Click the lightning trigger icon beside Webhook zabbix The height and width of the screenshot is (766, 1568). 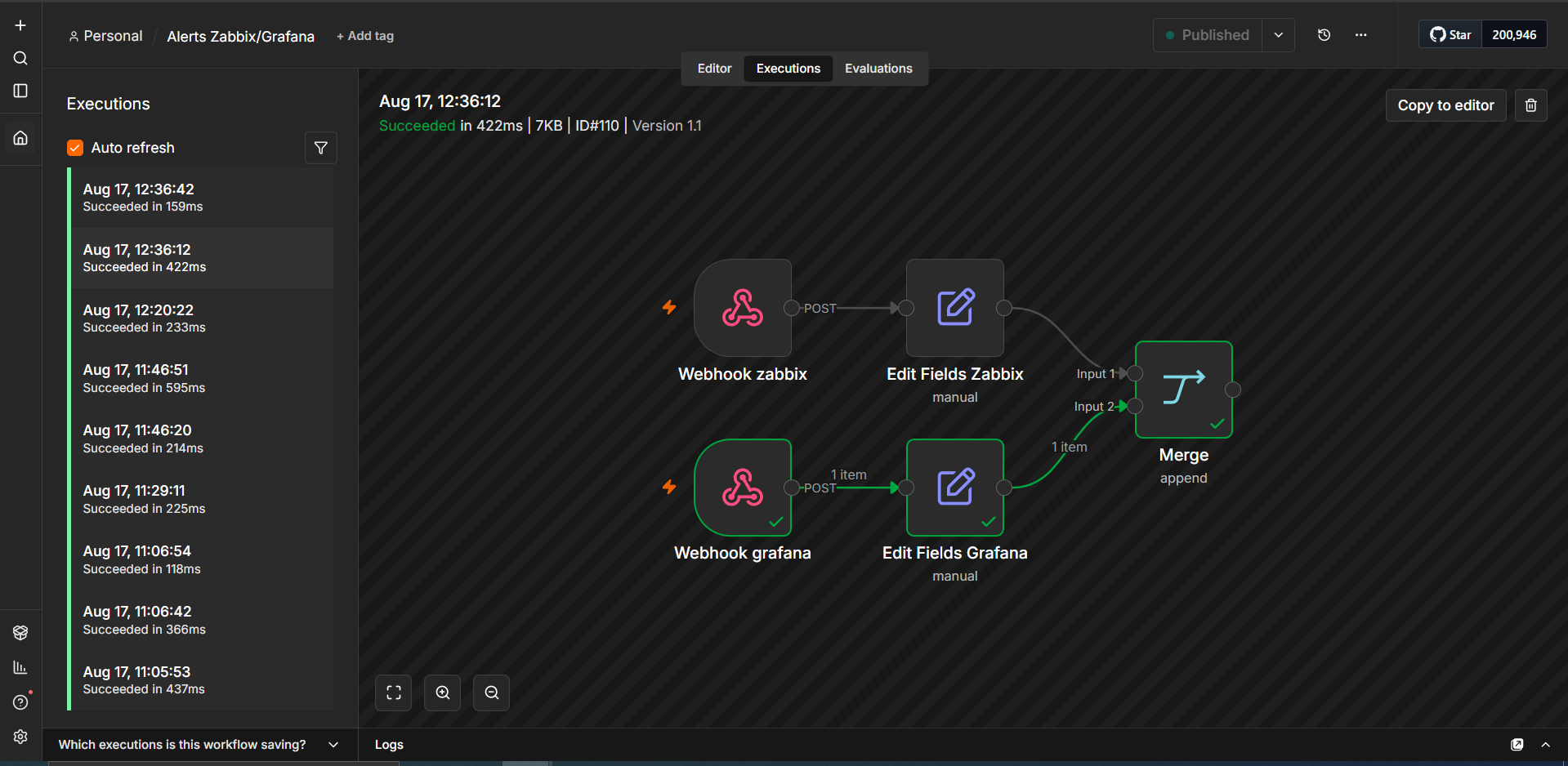669,307
